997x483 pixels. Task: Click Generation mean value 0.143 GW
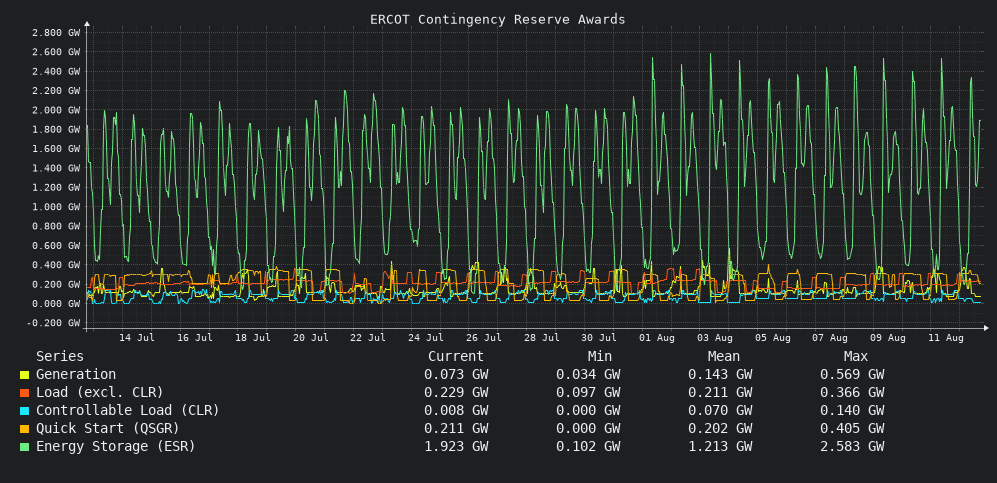[720, 375]
